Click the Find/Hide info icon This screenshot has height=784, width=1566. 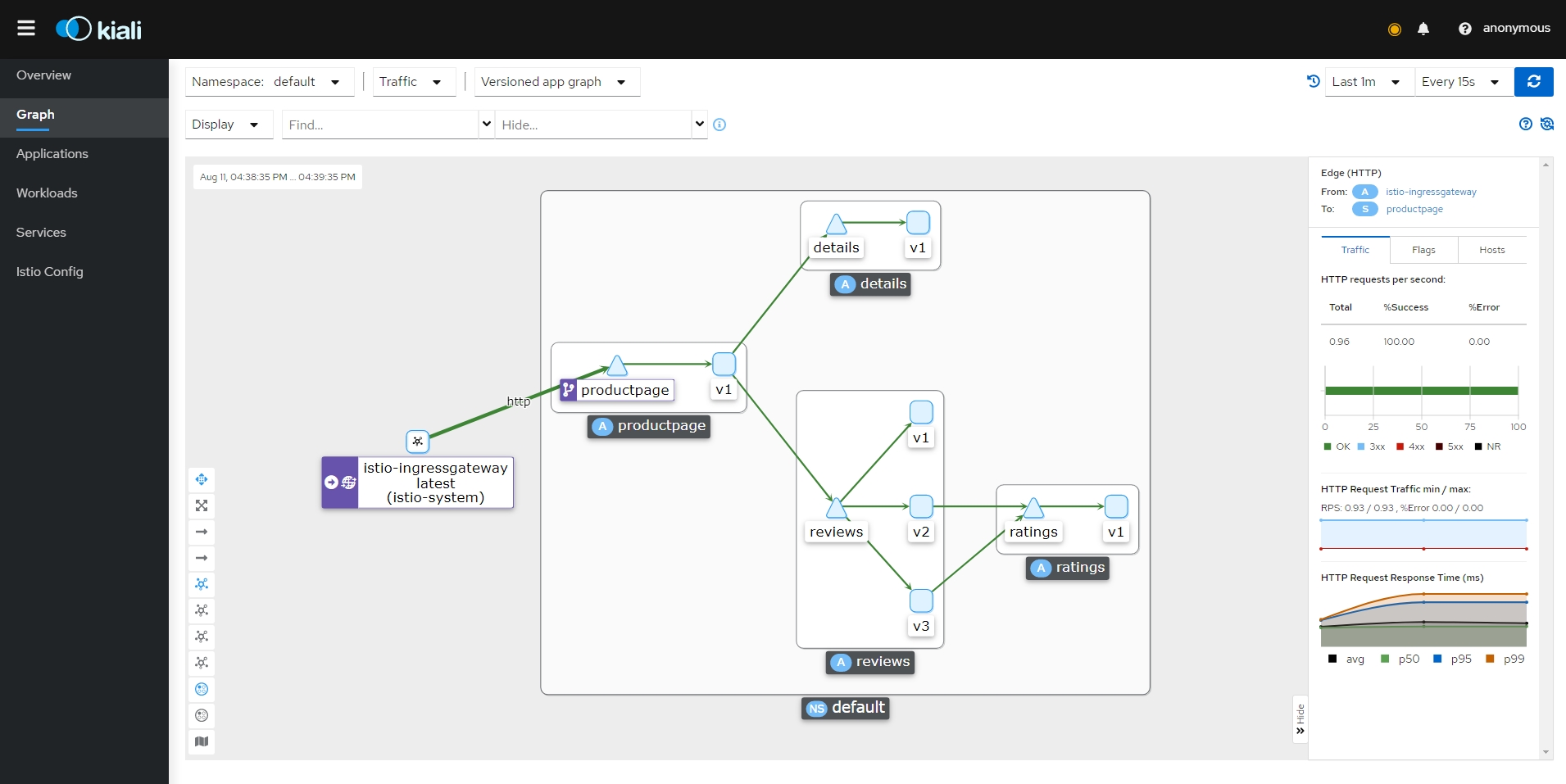click(x=719, y=125)
